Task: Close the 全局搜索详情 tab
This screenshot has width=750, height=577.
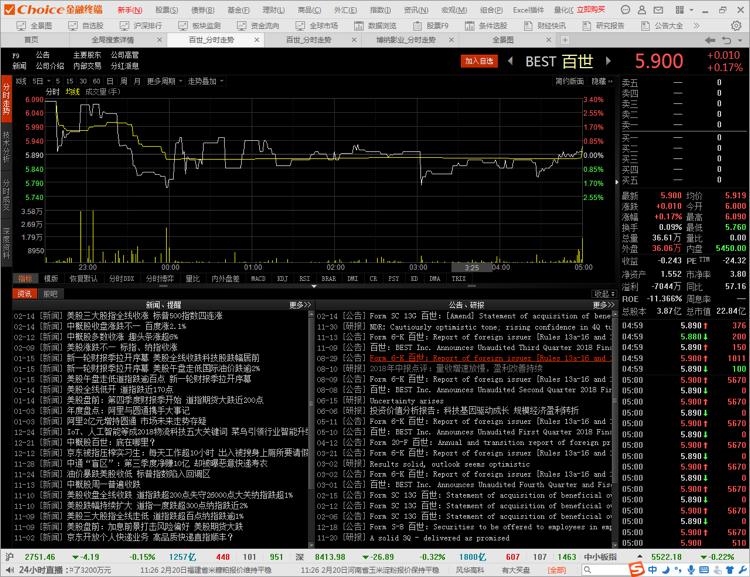Action: click(159, 40)
